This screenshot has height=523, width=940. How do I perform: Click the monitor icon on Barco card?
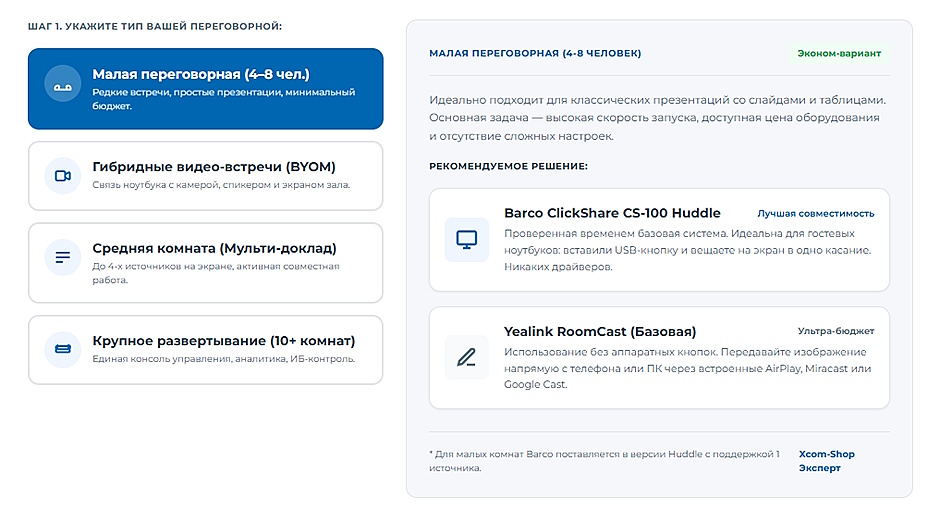pyautogui.click(x=466, y=239)
